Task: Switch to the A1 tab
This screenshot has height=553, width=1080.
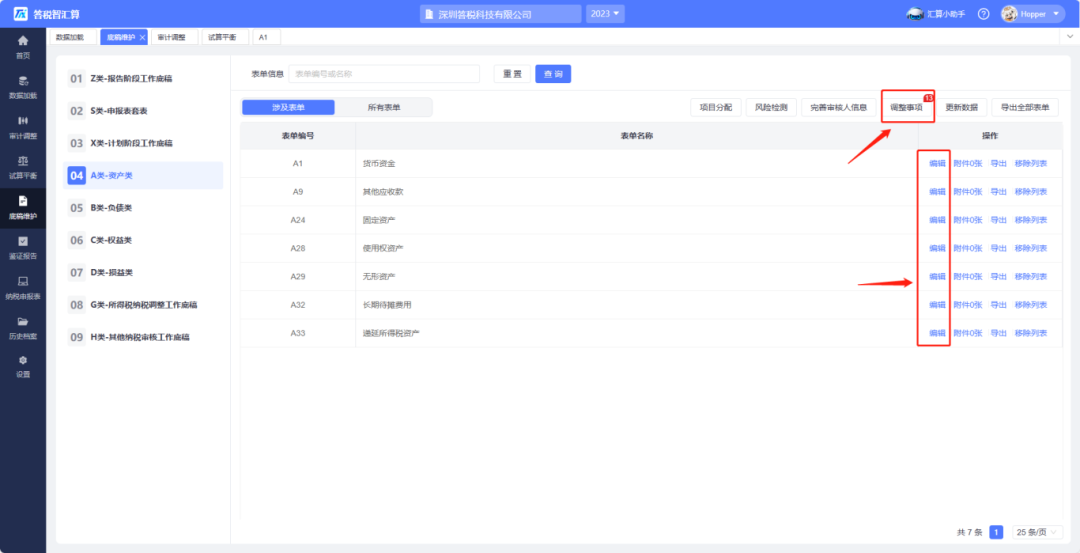Action: [266, 37]
